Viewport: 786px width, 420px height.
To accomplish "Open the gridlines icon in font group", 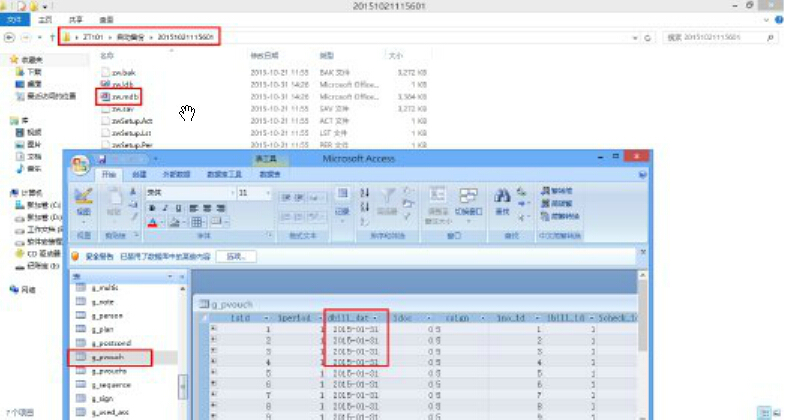I will coord(196,222).
